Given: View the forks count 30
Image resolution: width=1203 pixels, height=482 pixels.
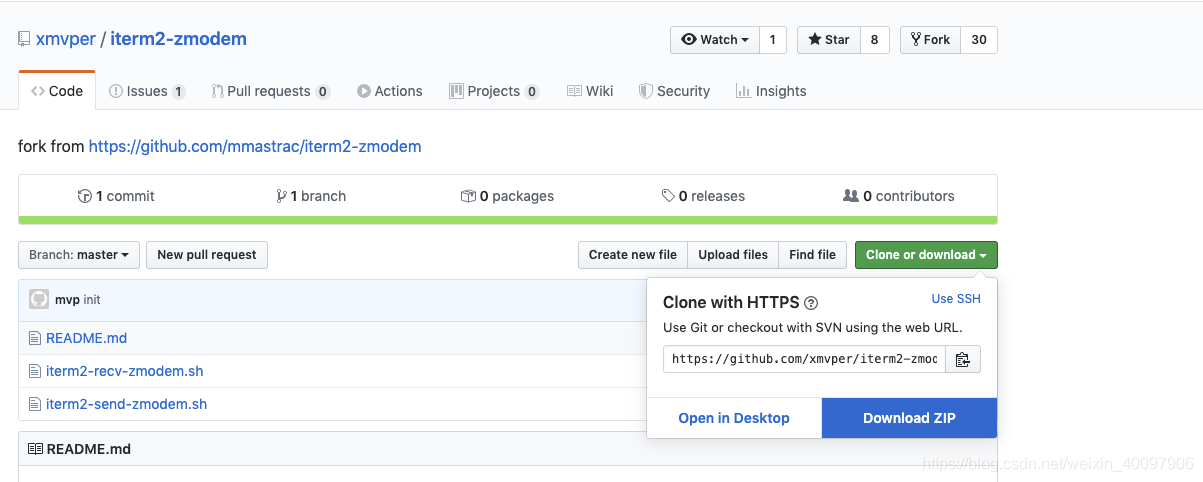Looking at the screenshot, I should 979,40.
